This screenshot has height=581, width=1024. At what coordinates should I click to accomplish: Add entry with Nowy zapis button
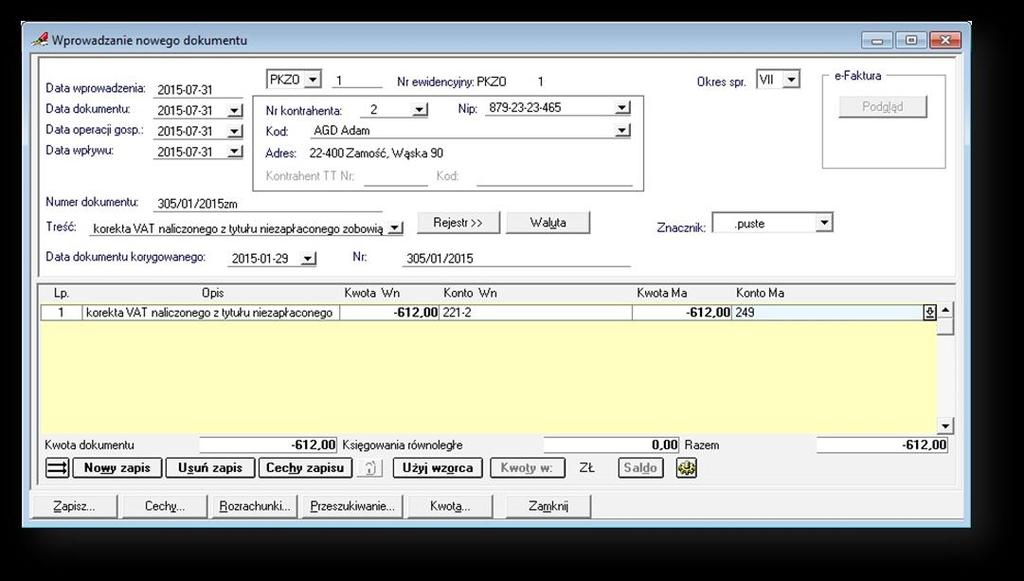[x=117, y=468]
